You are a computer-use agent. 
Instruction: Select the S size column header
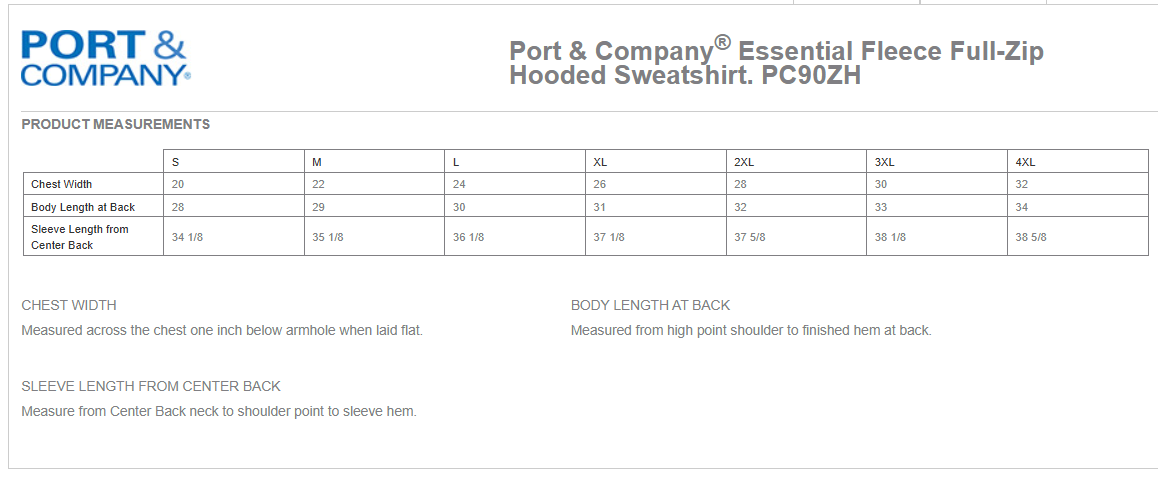tap(175, 162)
